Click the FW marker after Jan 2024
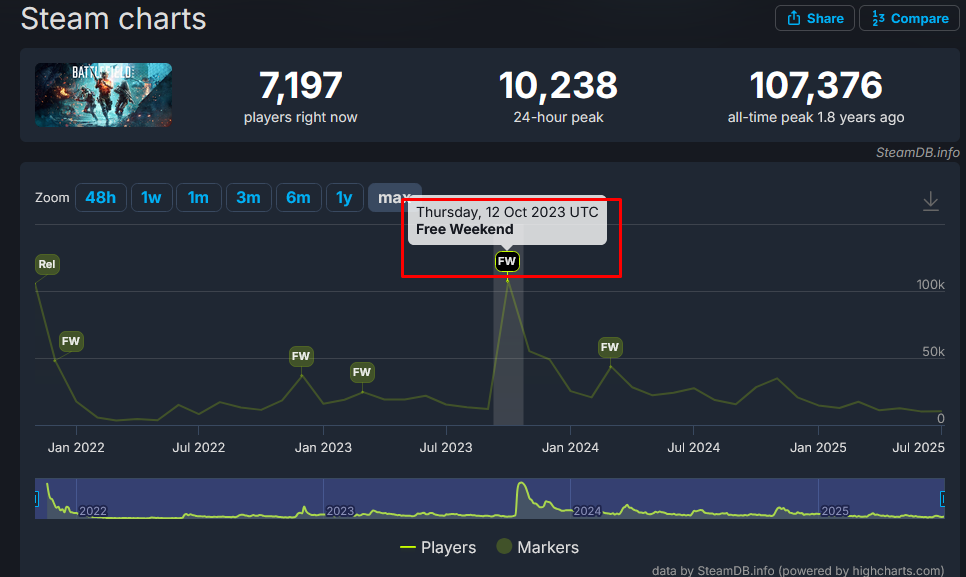966x577 pixels. click(x=610, y=347)
